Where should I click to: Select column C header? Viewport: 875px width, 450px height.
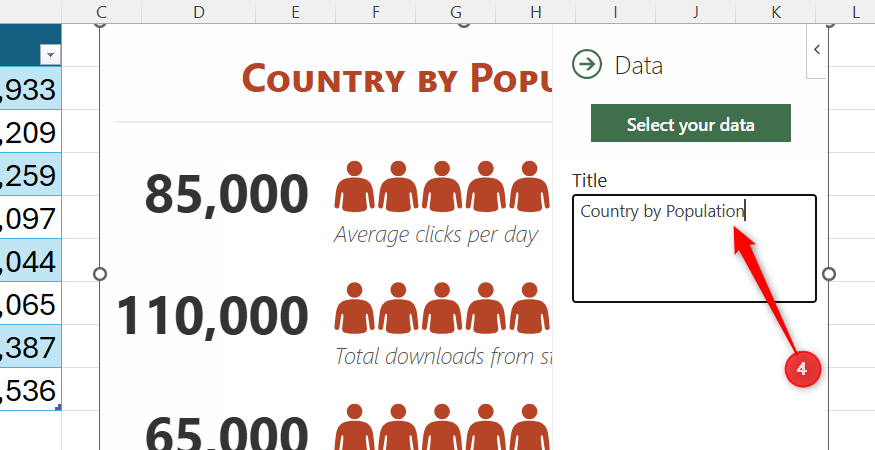point(101,12)
